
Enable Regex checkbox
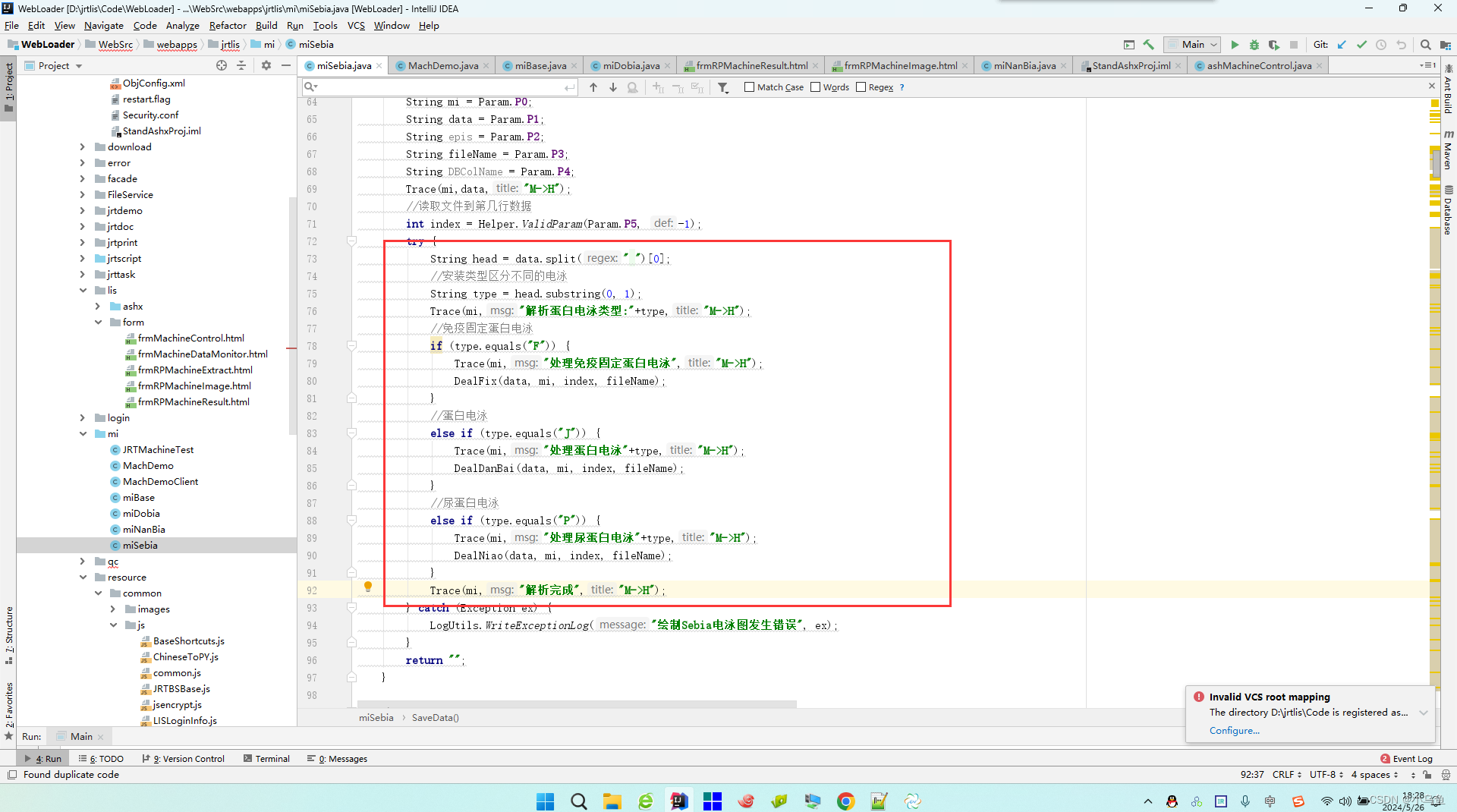click(x=861, y=87)
